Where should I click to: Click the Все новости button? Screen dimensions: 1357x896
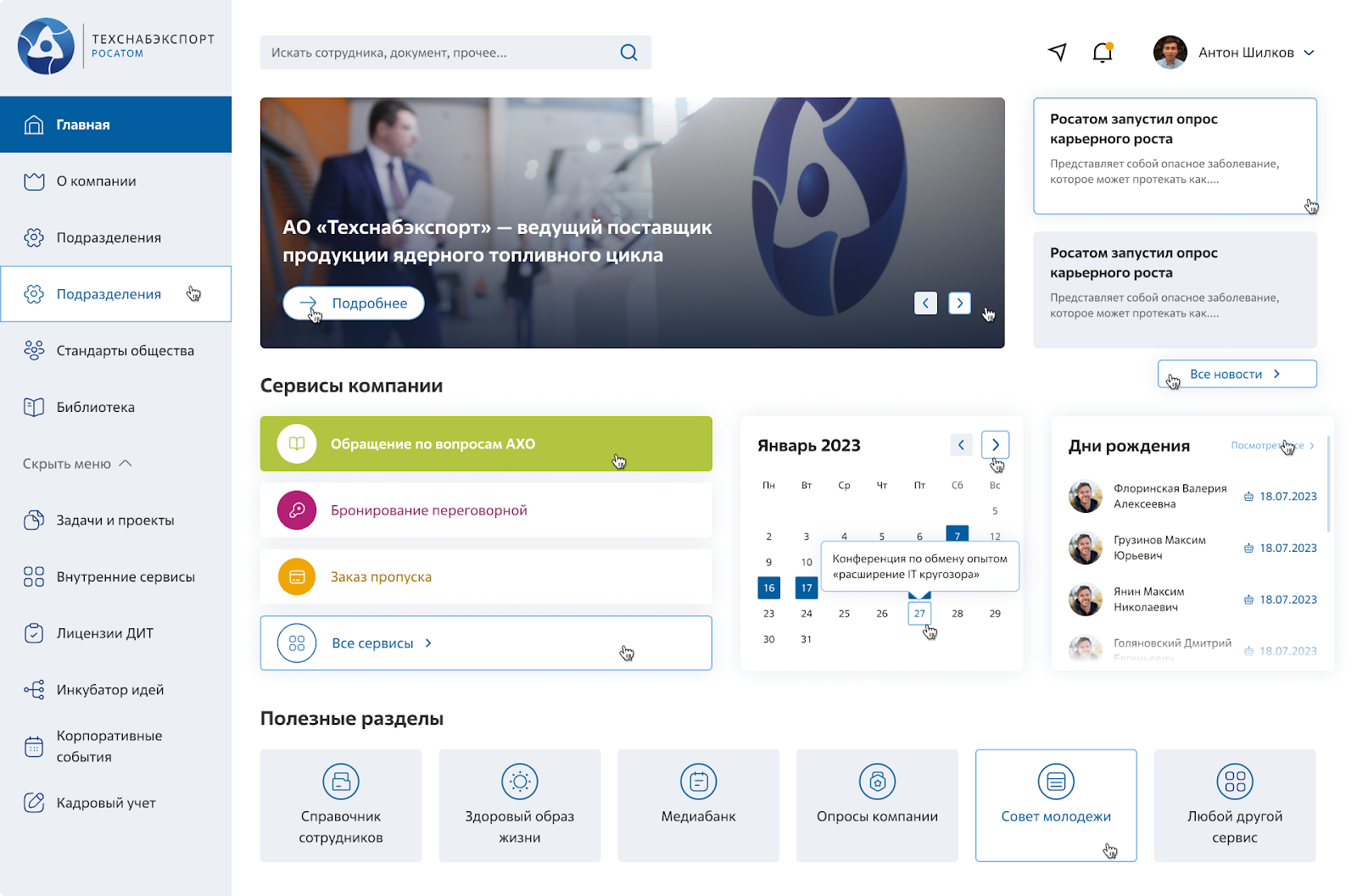(1237, 374)
